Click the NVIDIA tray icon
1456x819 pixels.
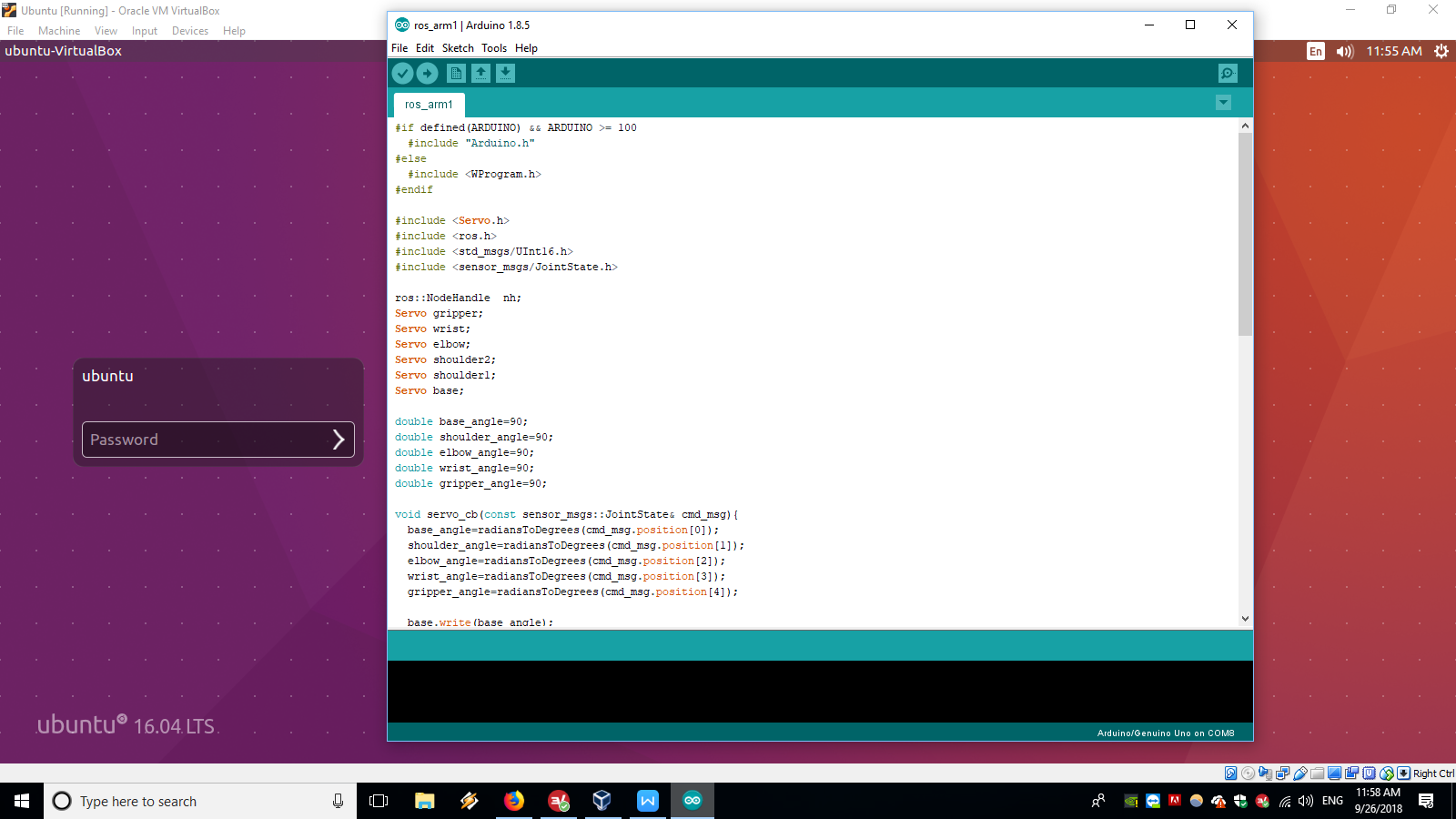click(1131, 801)
